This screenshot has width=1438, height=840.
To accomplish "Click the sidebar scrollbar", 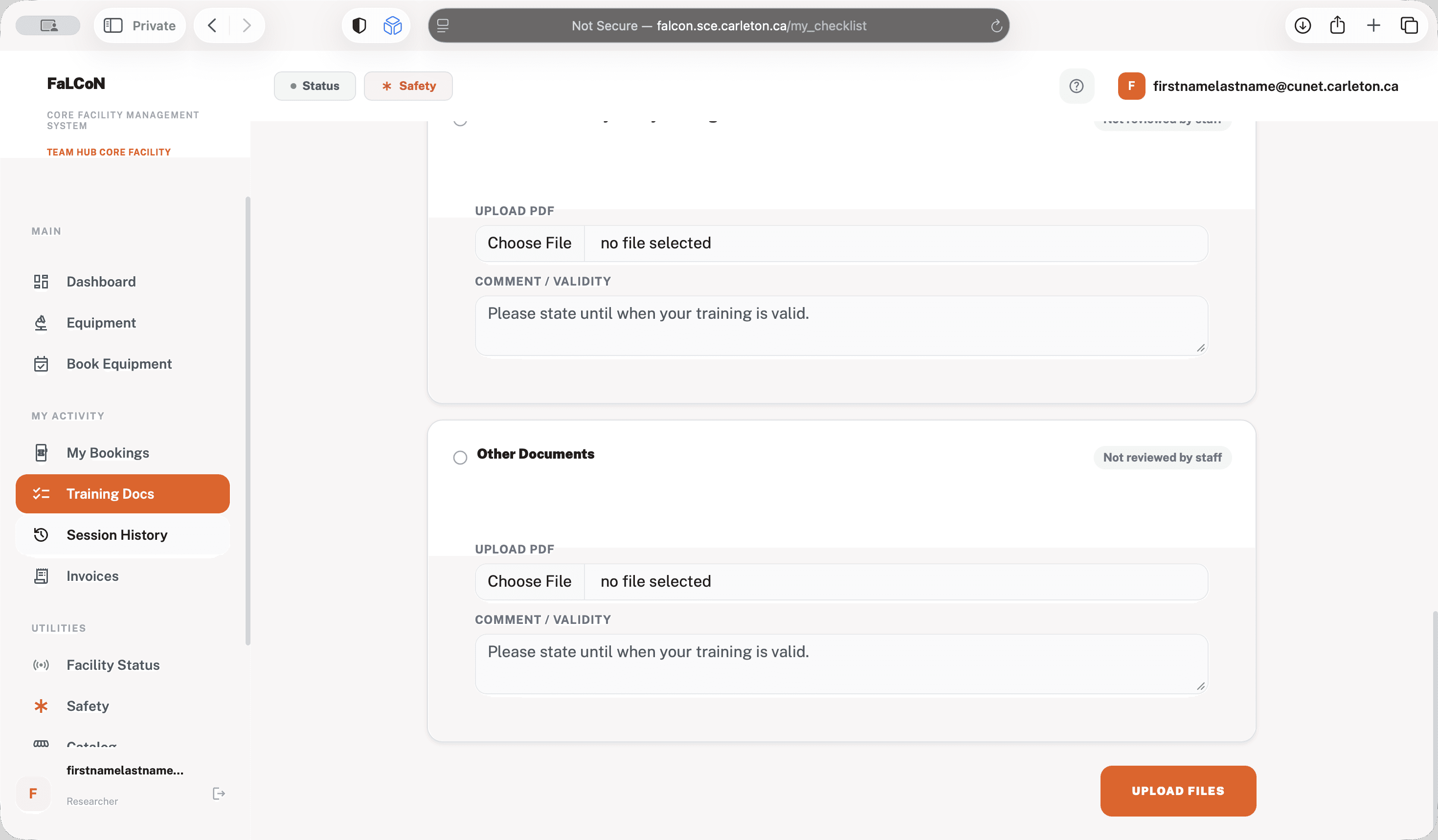I will click(x=247, y=421).
